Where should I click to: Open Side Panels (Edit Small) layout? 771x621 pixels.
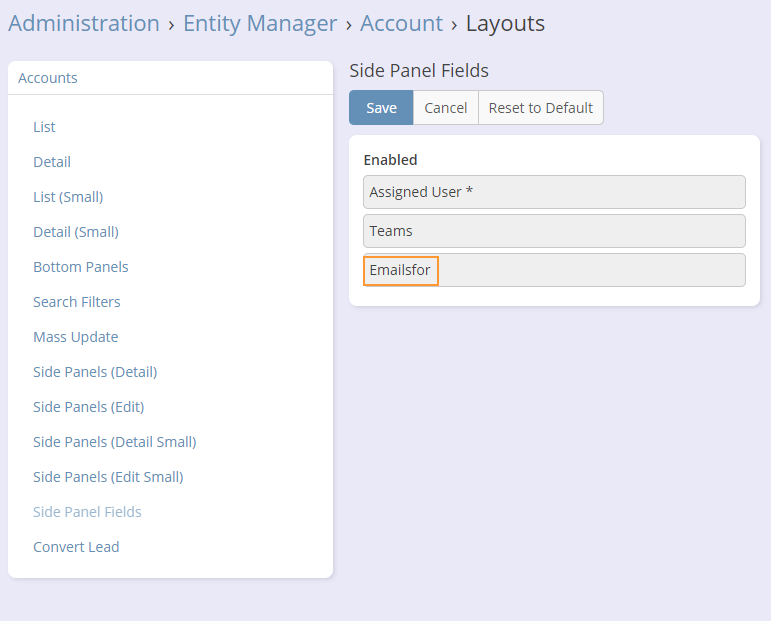108,477
